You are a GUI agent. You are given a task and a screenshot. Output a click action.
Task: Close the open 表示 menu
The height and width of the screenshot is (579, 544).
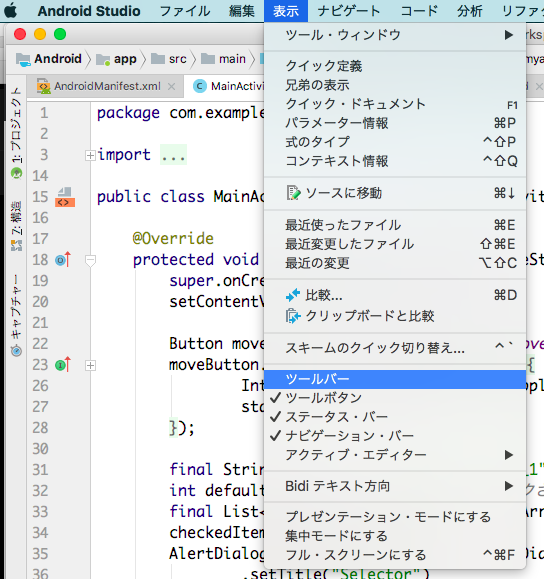tap(286, 11)
